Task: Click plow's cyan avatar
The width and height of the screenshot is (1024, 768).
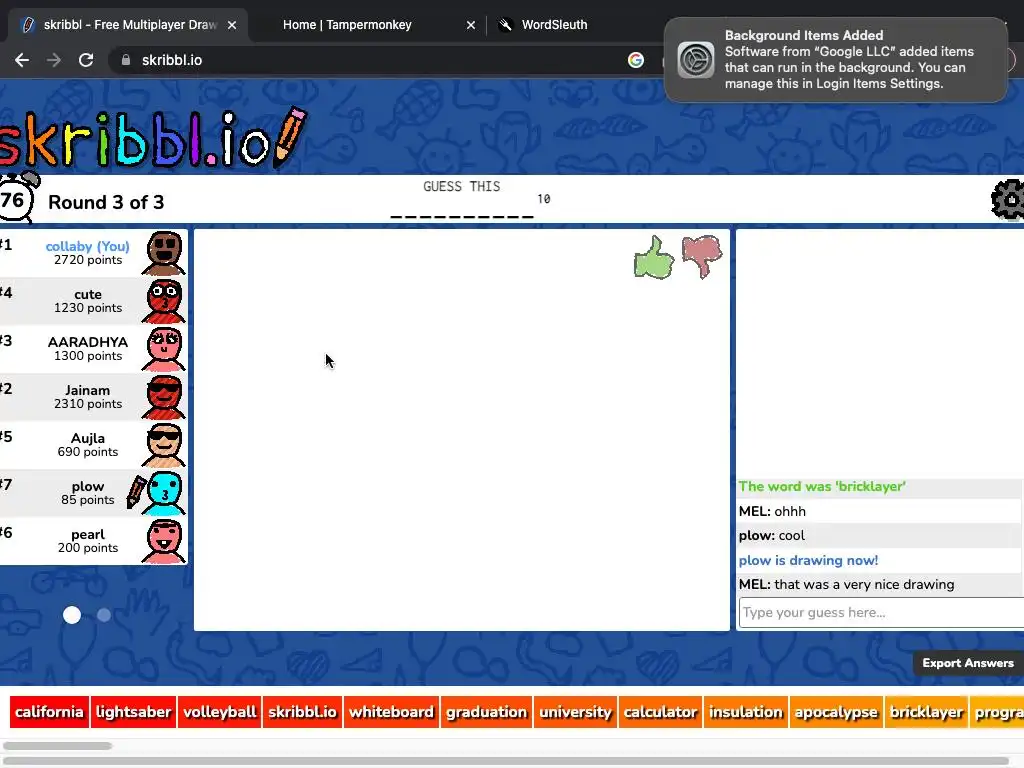Action: point(163,493)
